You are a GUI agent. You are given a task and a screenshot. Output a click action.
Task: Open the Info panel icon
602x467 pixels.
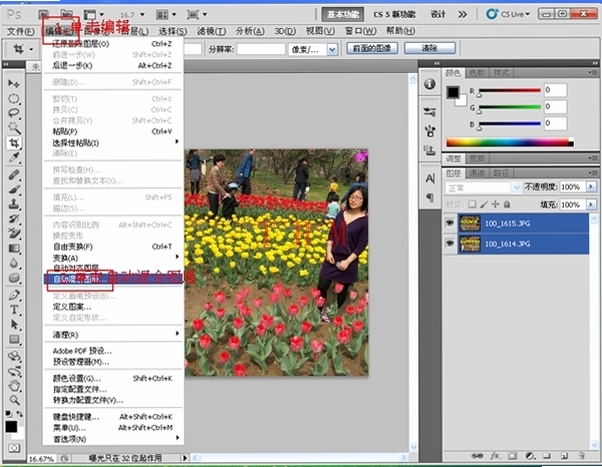430,84
